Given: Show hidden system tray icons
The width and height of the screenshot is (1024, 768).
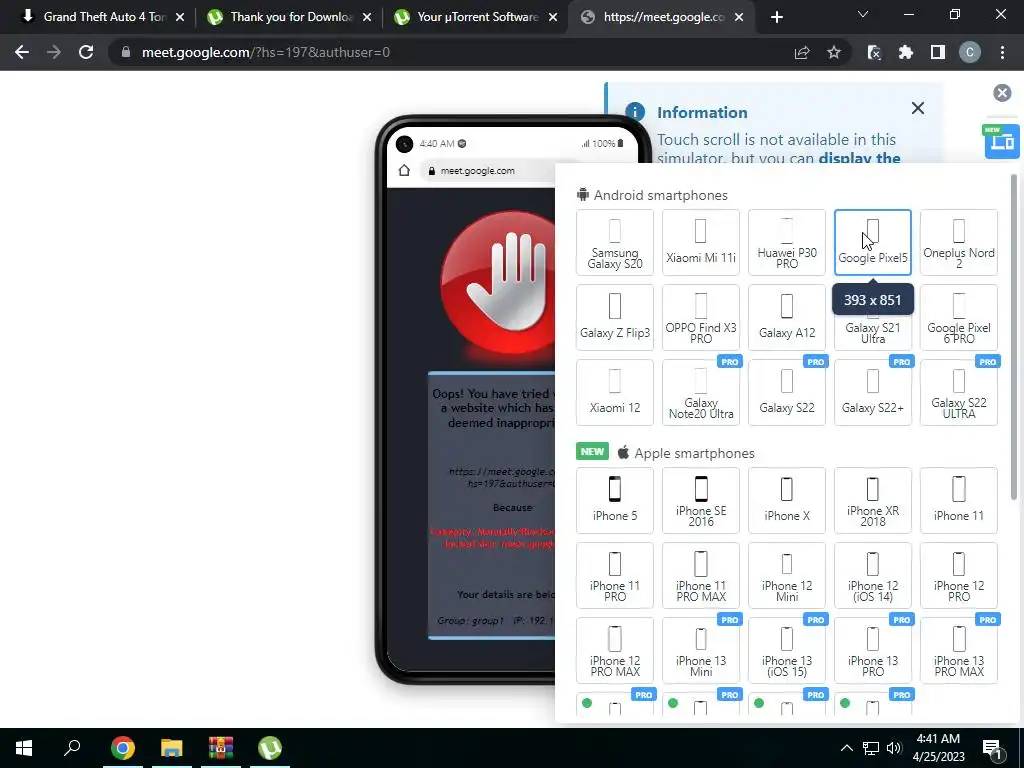Looking at the screenshot, I should (846, 748).
